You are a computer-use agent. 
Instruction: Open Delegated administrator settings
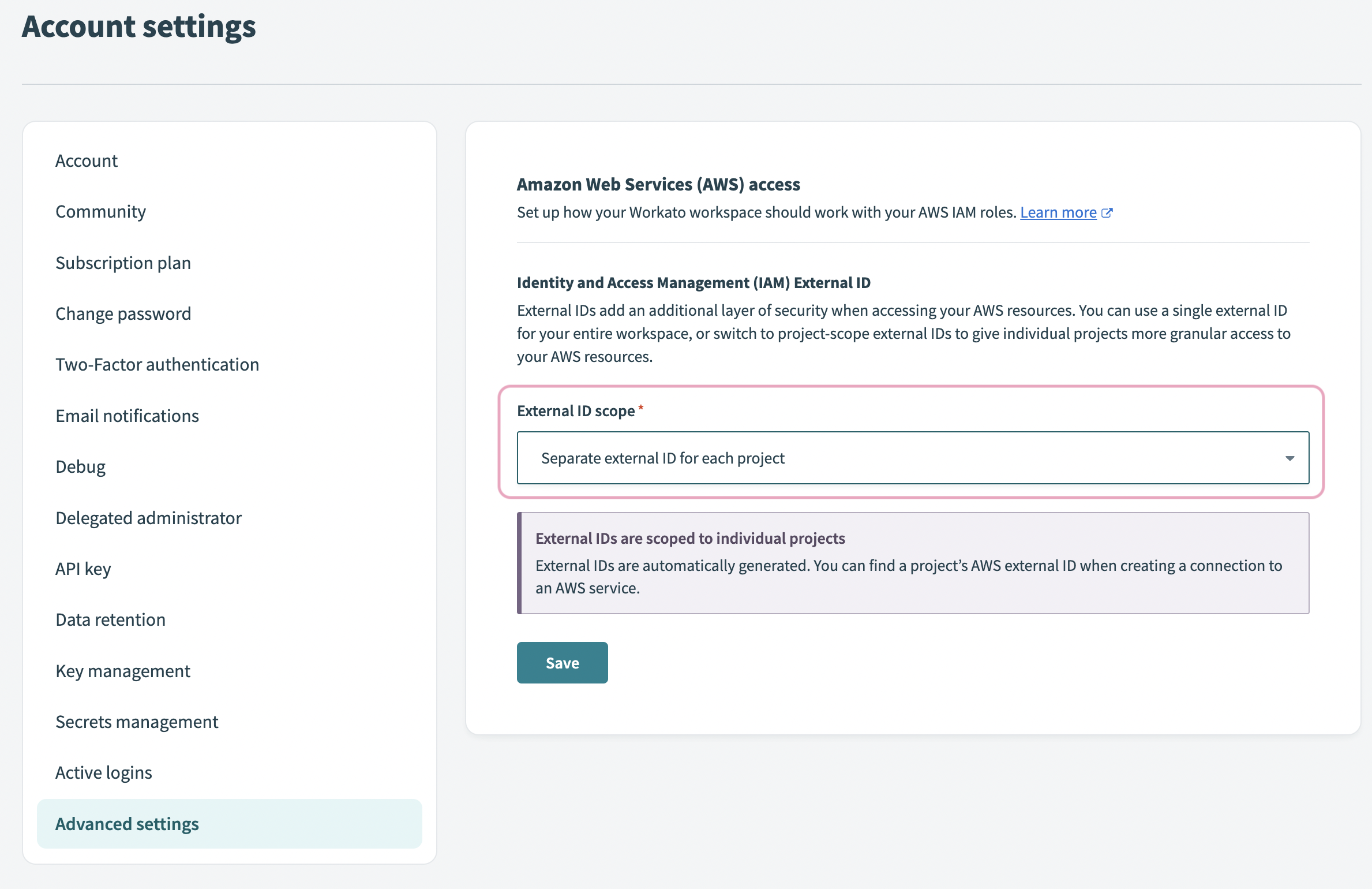point(148,517)
